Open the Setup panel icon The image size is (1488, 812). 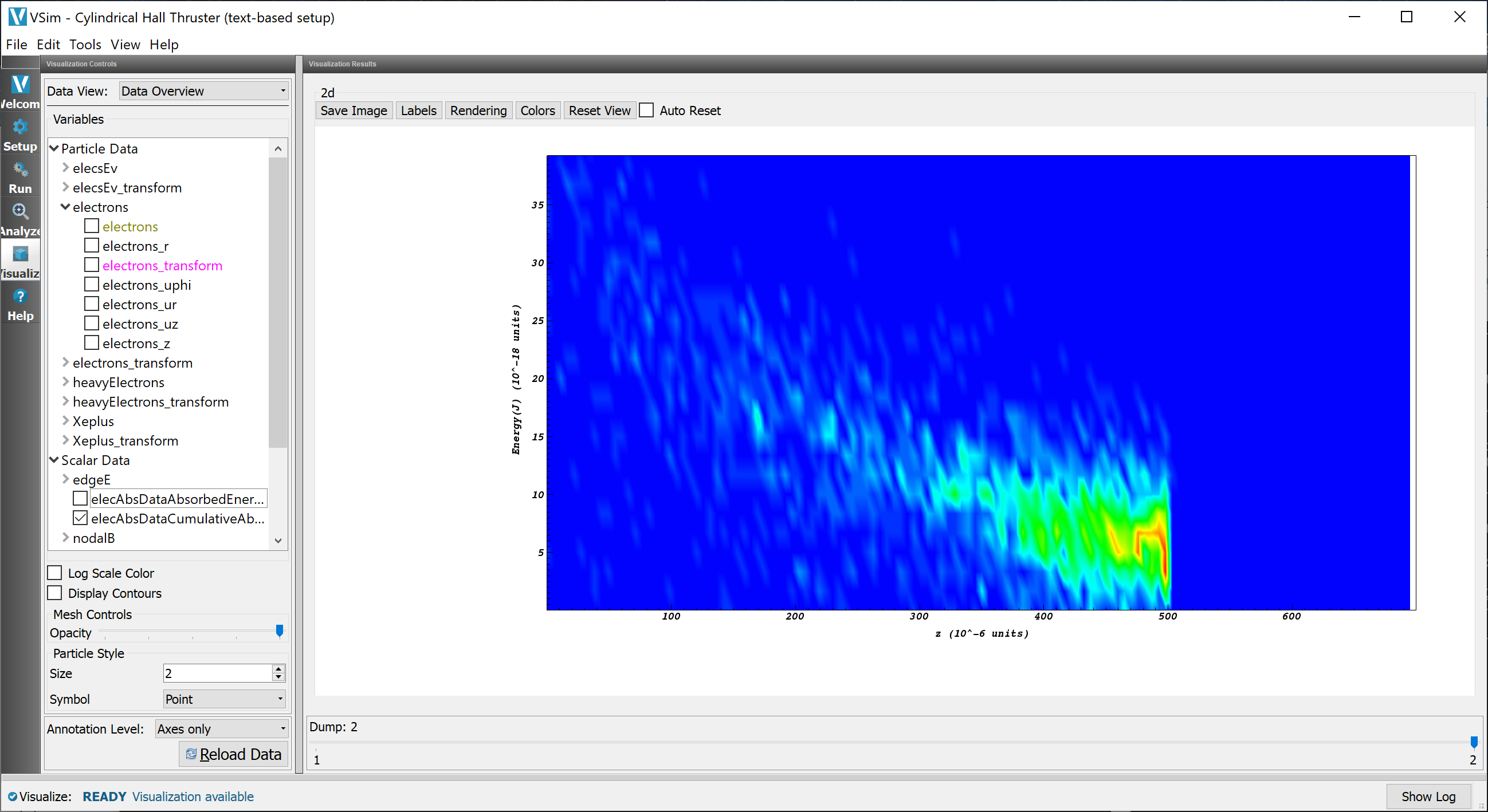(x=20, y=133)
